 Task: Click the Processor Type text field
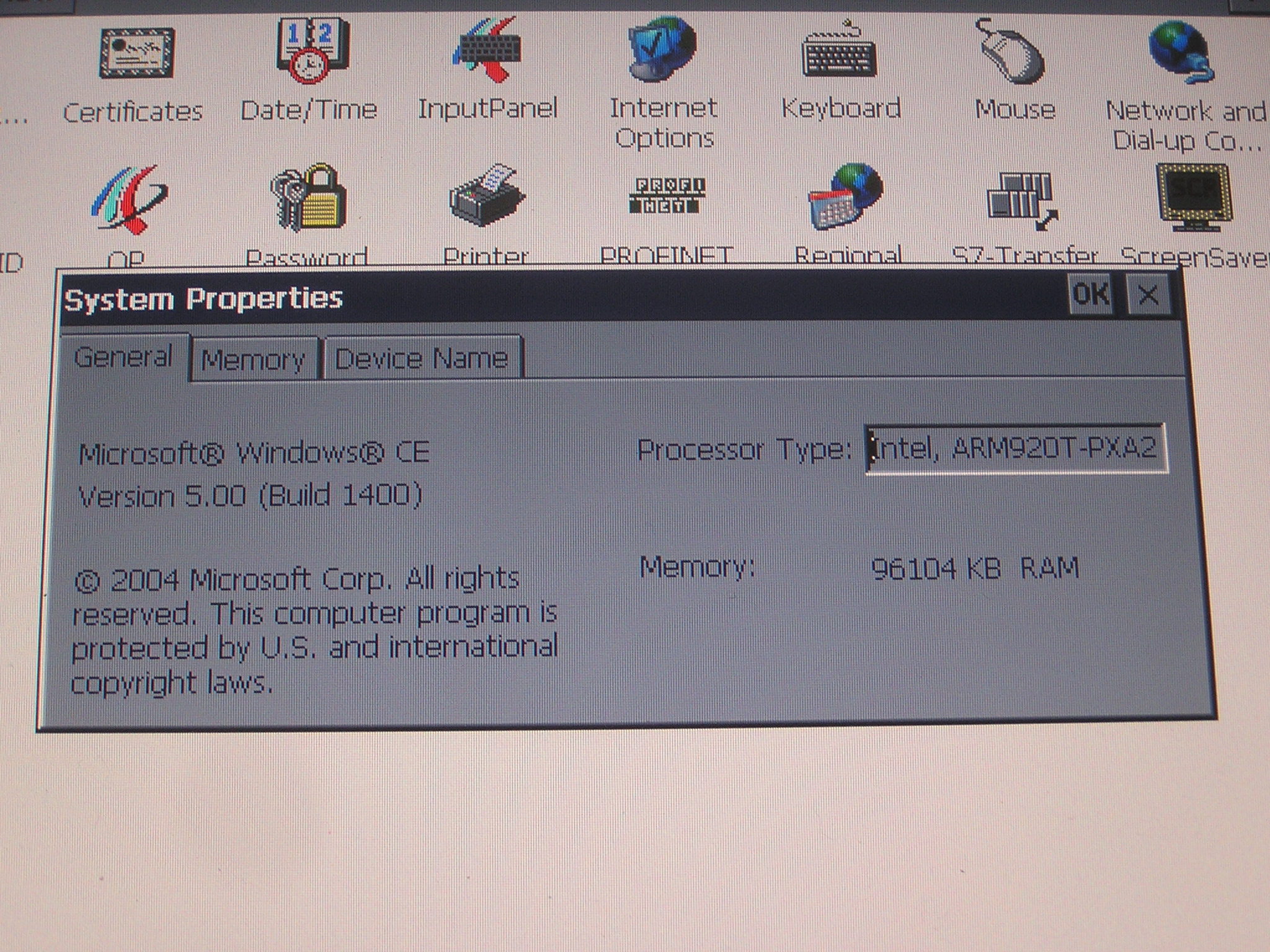[x=1015, y=448]
